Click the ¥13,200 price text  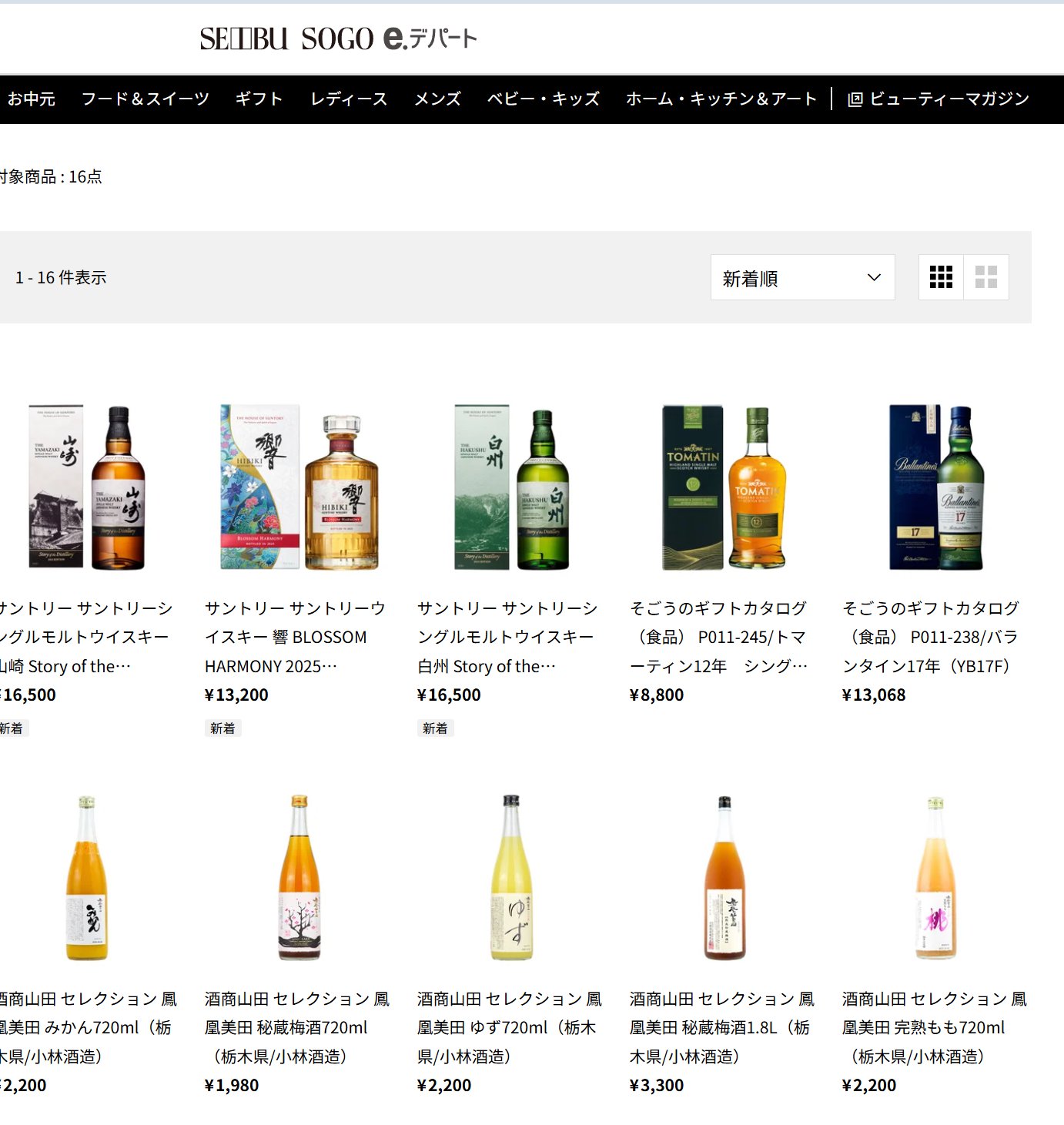236,695
